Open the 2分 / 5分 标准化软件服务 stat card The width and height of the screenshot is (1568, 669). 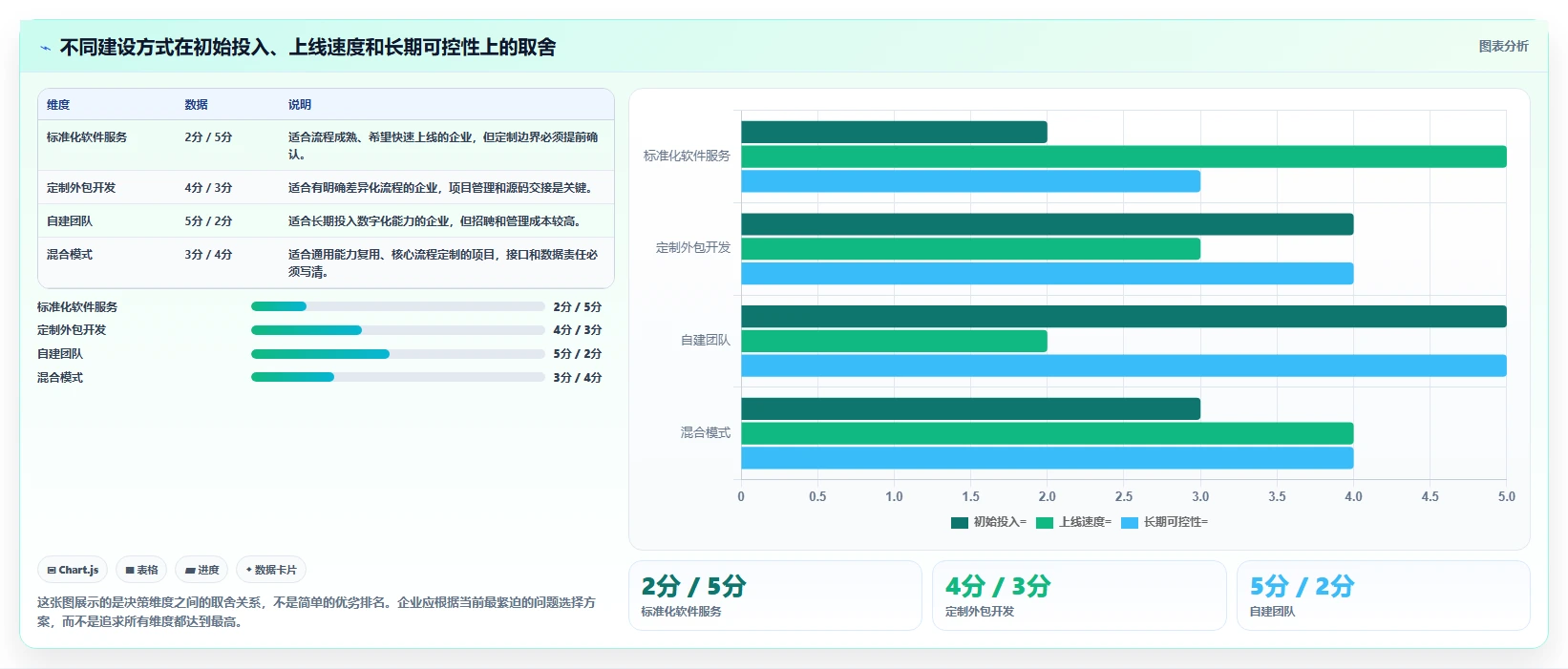pyautogui.click(x=774, y=596)
